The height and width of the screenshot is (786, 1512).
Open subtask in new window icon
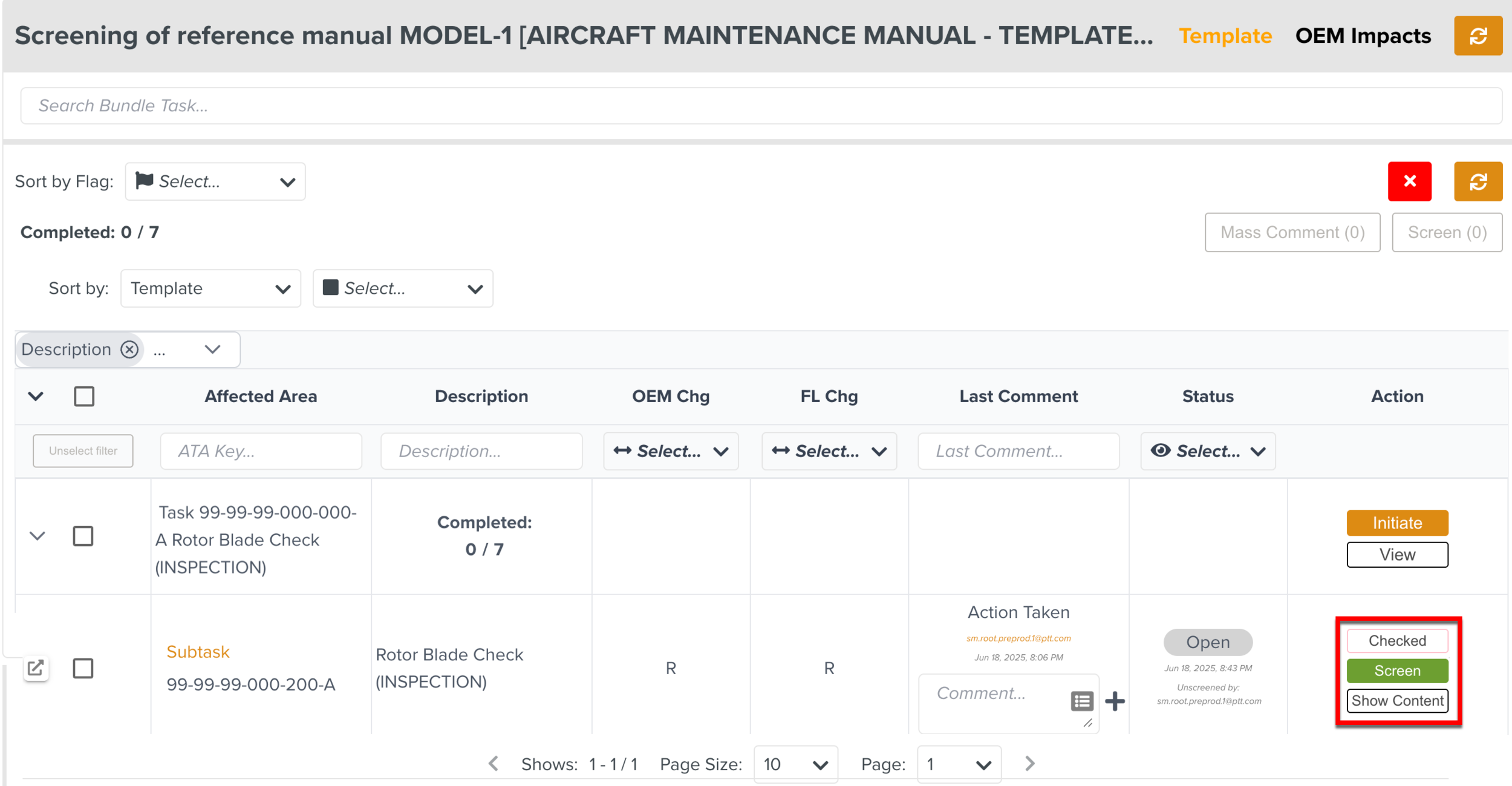tap(36, 668)
